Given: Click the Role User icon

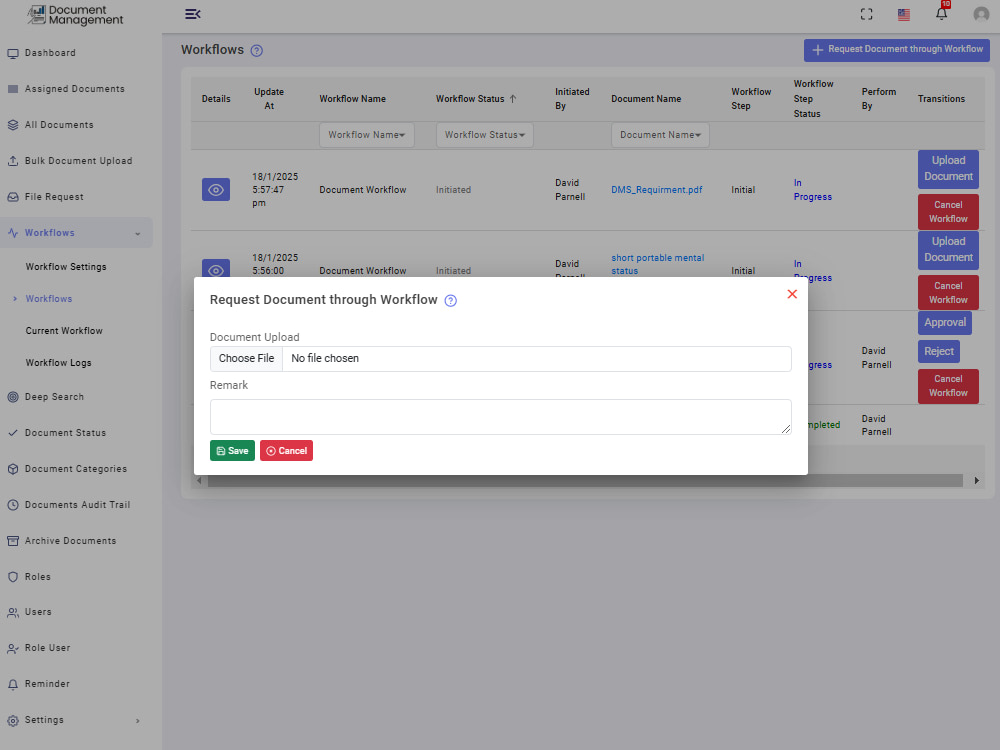Looking at the screenshot, I should [13, 649].
